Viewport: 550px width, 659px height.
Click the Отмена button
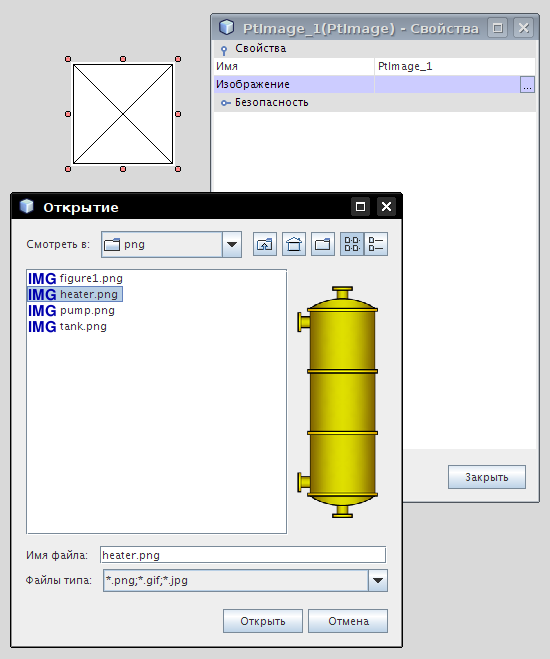(x=348, y=621)
